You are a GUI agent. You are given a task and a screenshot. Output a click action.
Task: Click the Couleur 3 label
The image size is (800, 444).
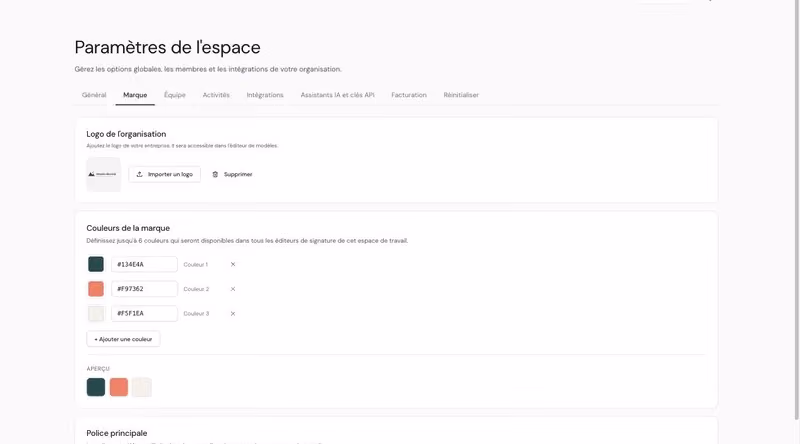196,313
